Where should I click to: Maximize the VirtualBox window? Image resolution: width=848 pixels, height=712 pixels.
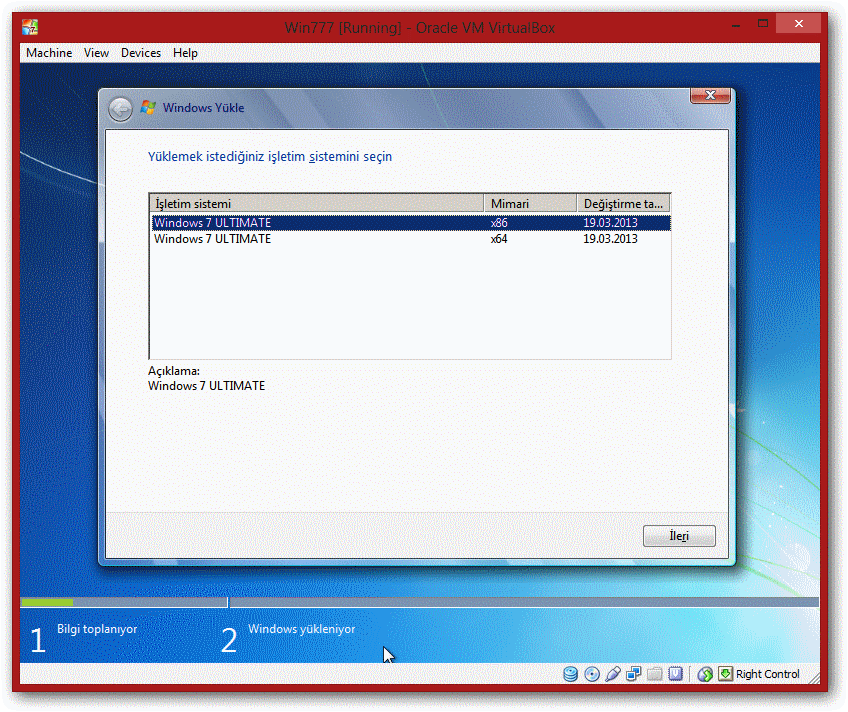(x=763, y=24)
